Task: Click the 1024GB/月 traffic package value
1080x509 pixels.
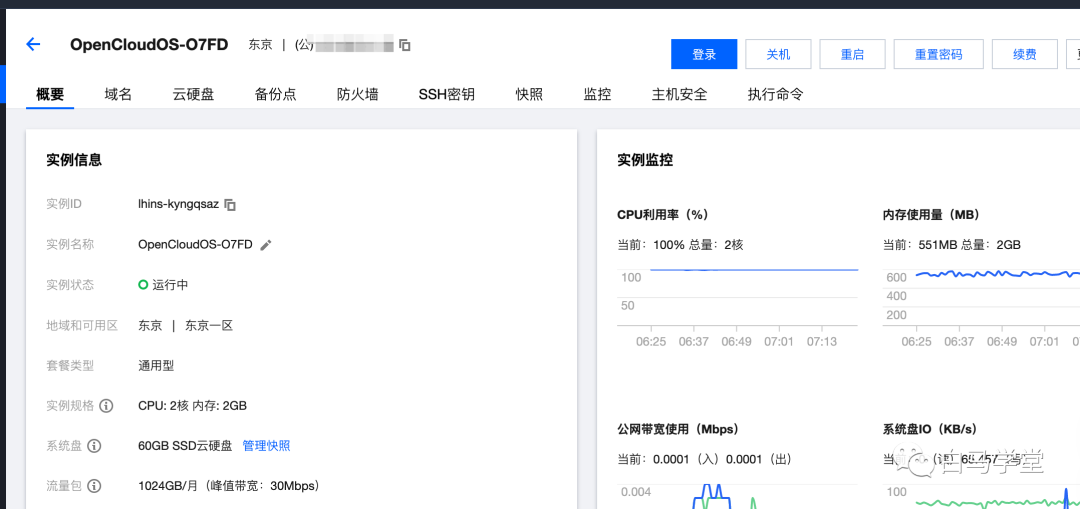Action: pos(229,486)
